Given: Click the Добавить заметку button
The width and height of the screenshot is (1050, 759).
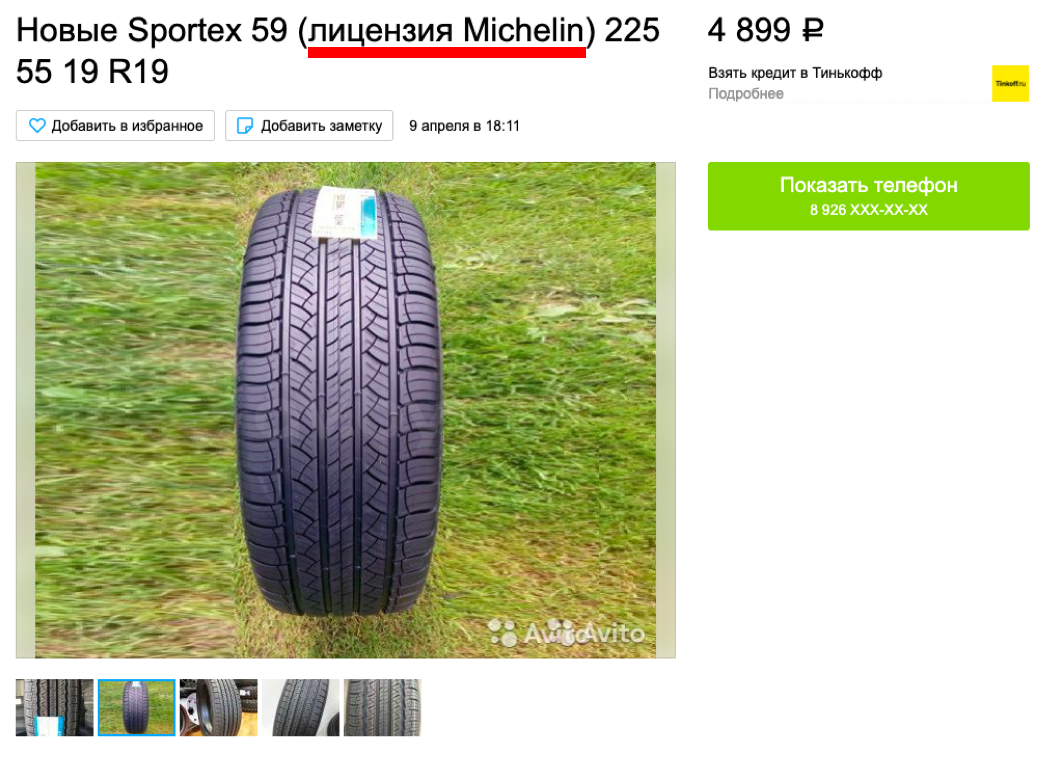Looking at the screenshot, I should (x=309, y=125).
